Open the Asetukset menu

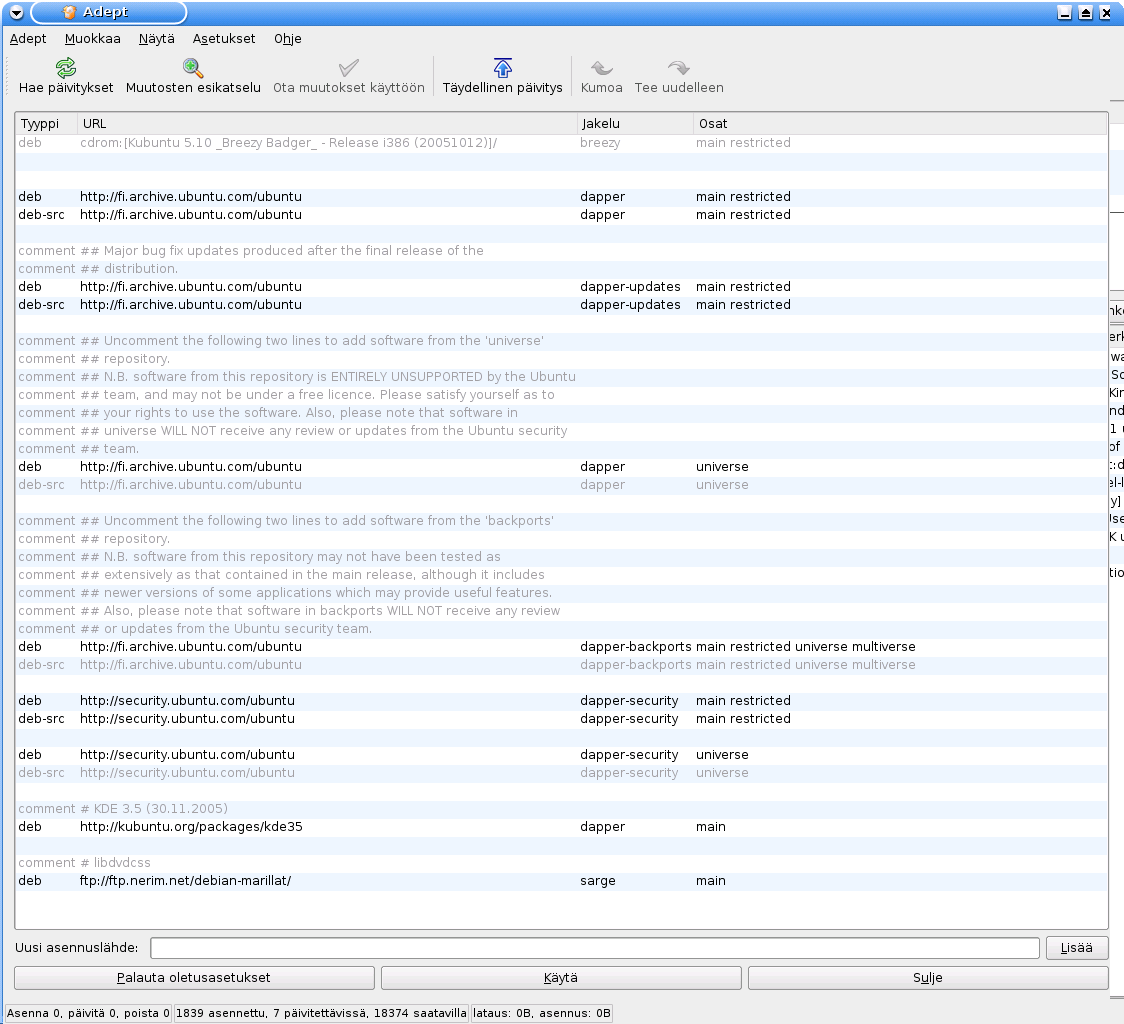tap(224, 39)
